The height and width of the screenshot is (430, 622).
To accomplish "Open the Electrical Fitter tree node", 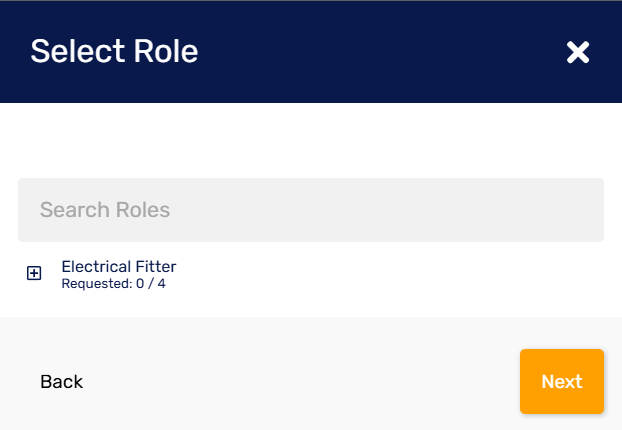I will (34, 273).
